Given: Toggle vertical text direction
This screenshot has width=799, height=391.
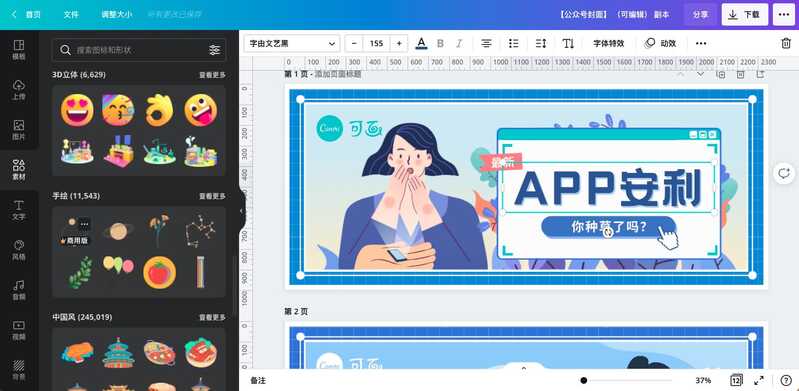Looking at the screenshot, I should 568,43.
